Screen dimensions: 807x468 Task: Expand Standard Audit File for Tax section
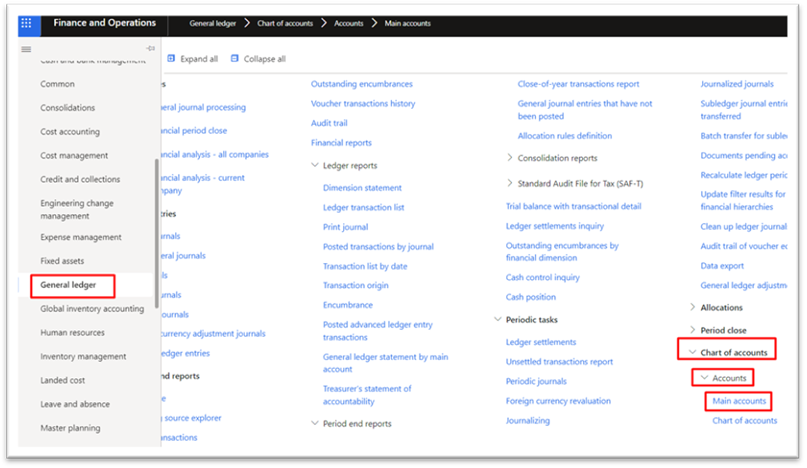[x=510, y=183]
